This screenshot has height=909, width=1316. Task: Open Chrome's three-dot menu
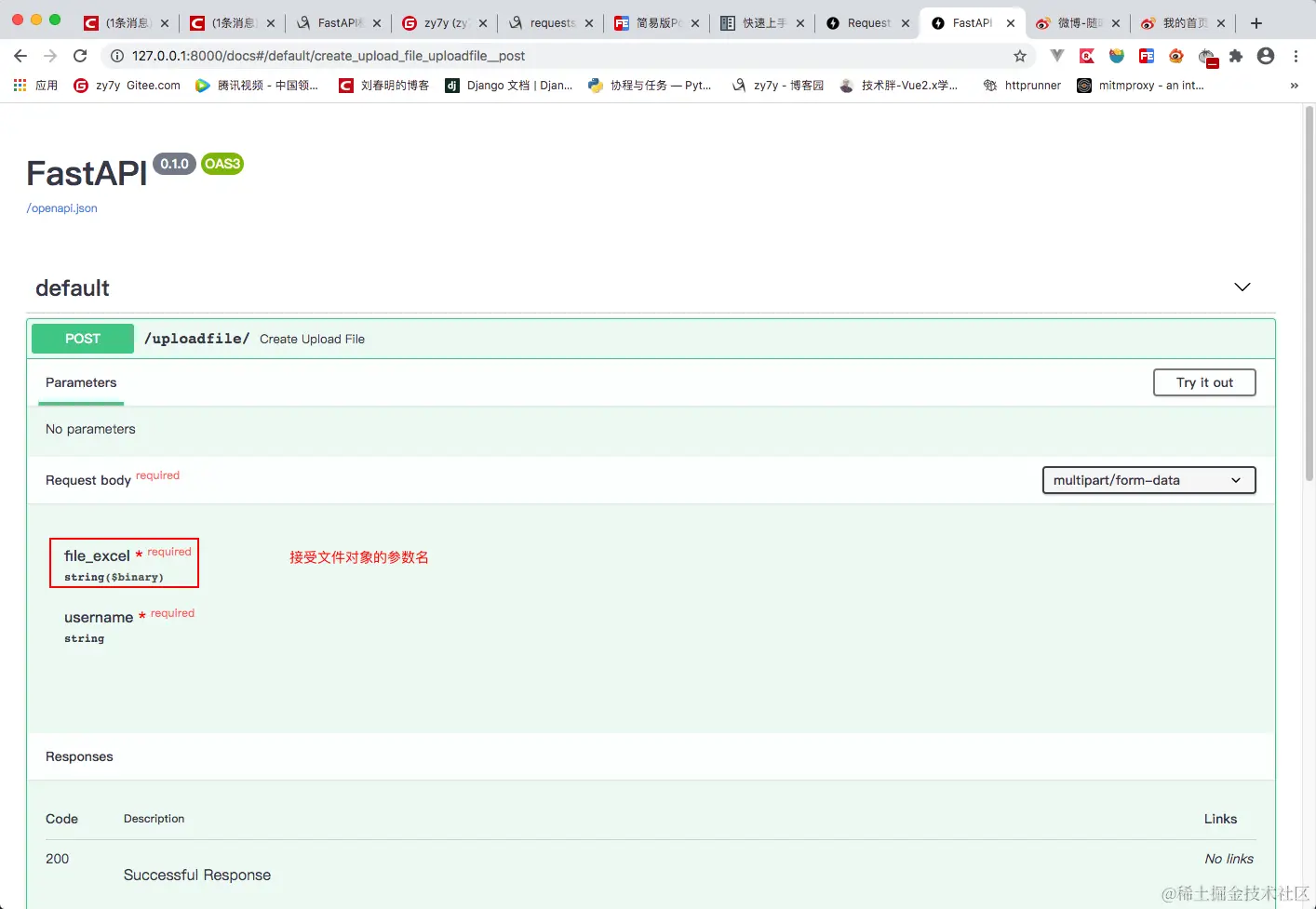pos(1296,55)
